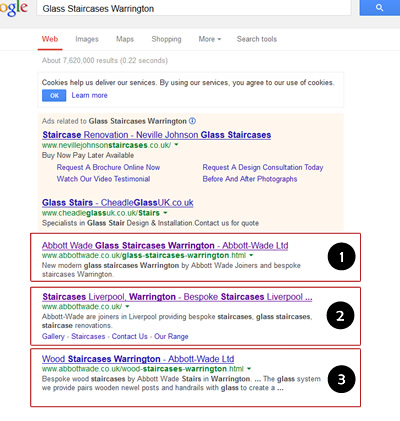Viewport: 400px width, 421px height.
Task: Click the number 3 black circle marker
Action: (x=341, y=379)
